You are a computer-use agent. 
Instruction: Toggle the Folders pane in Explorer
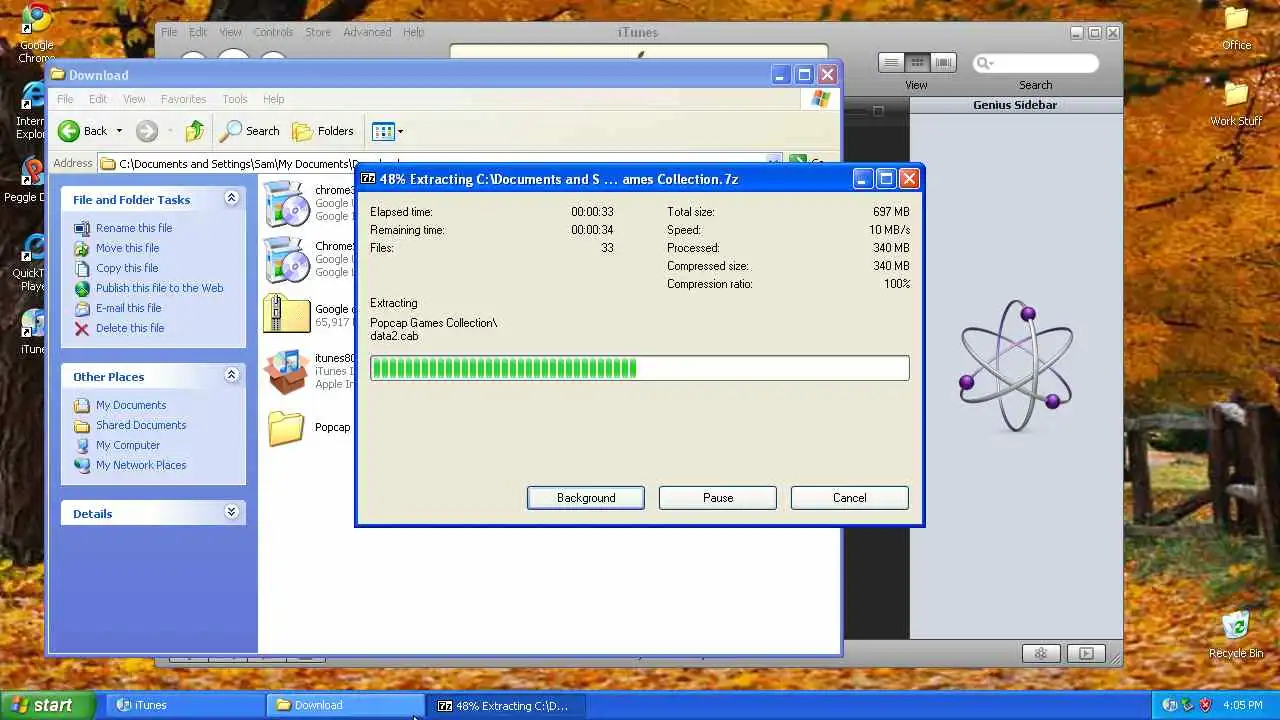323,131
